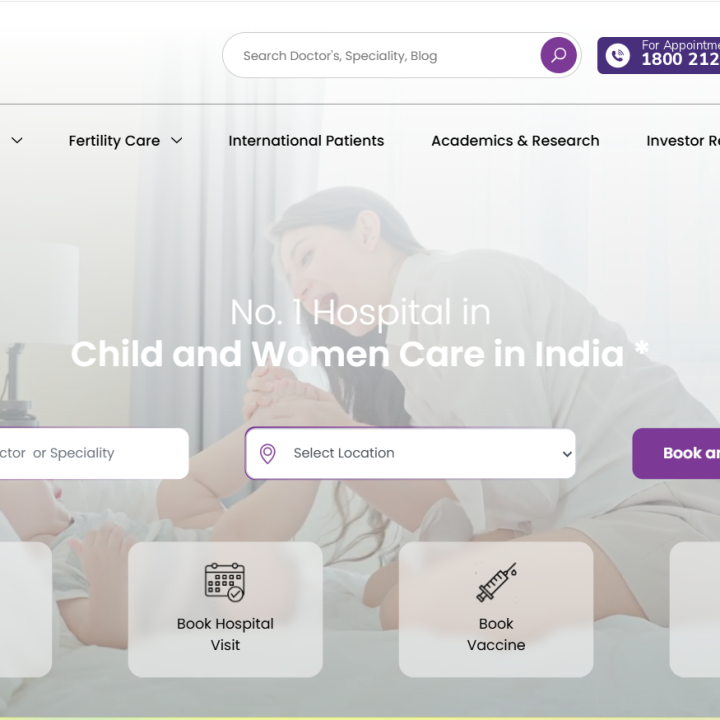Click the For Appointment 1800 number banner

[658, 56]
